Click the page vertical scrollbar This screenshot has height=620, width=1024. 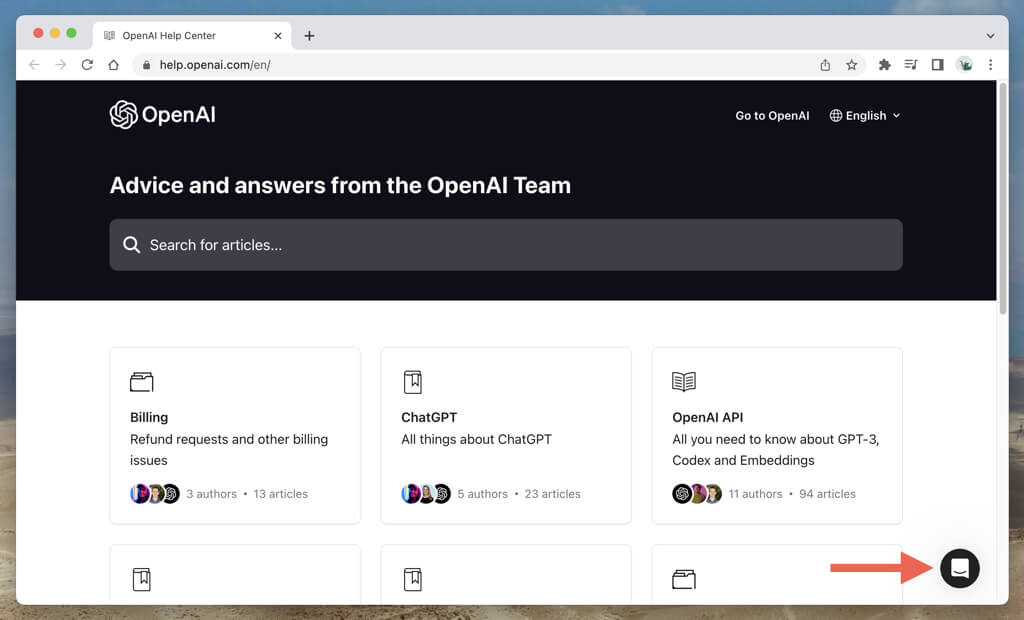tap(1002, 200)
